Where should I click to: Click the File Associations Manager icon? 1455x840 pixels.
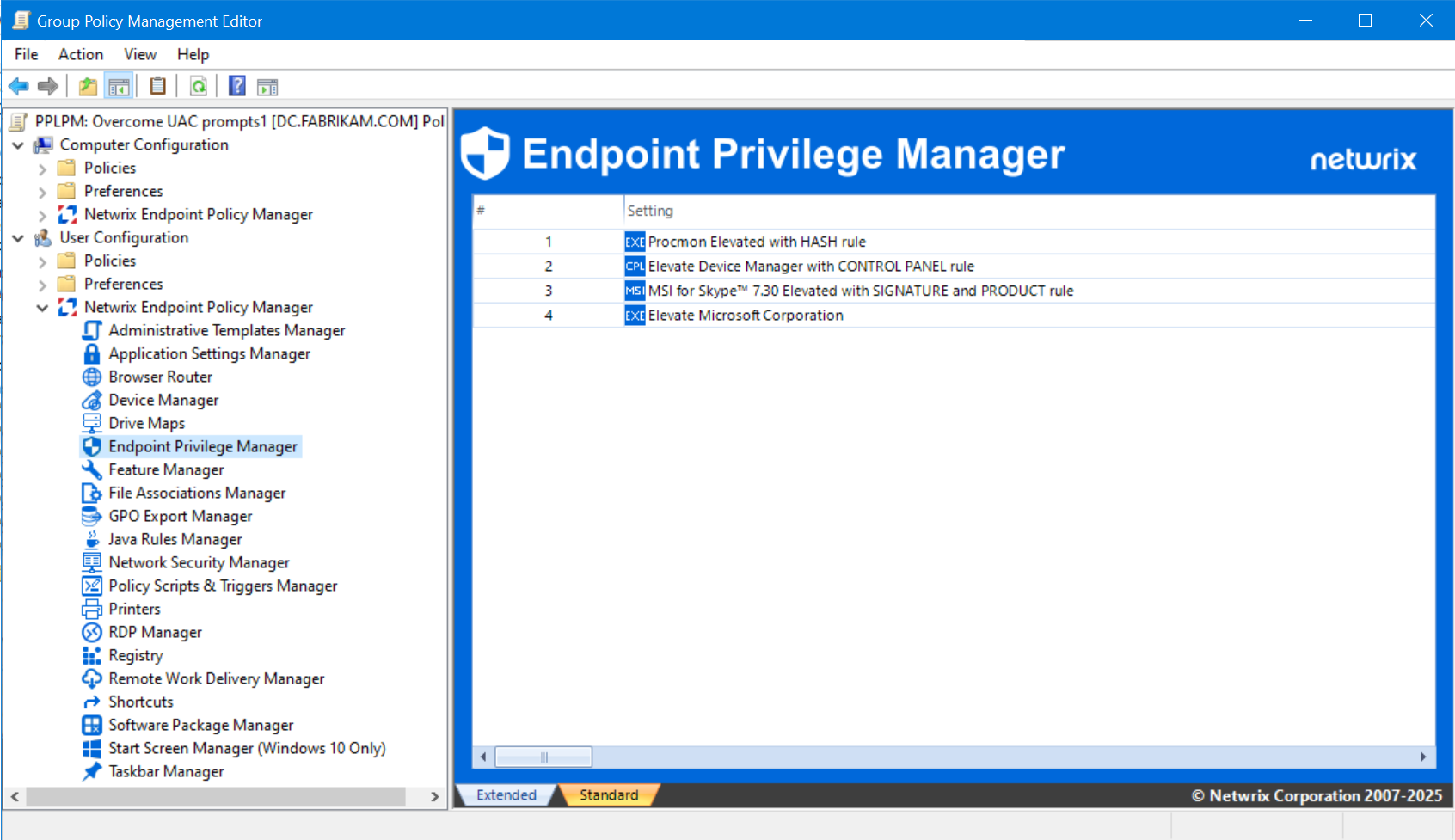click(92, 493)
